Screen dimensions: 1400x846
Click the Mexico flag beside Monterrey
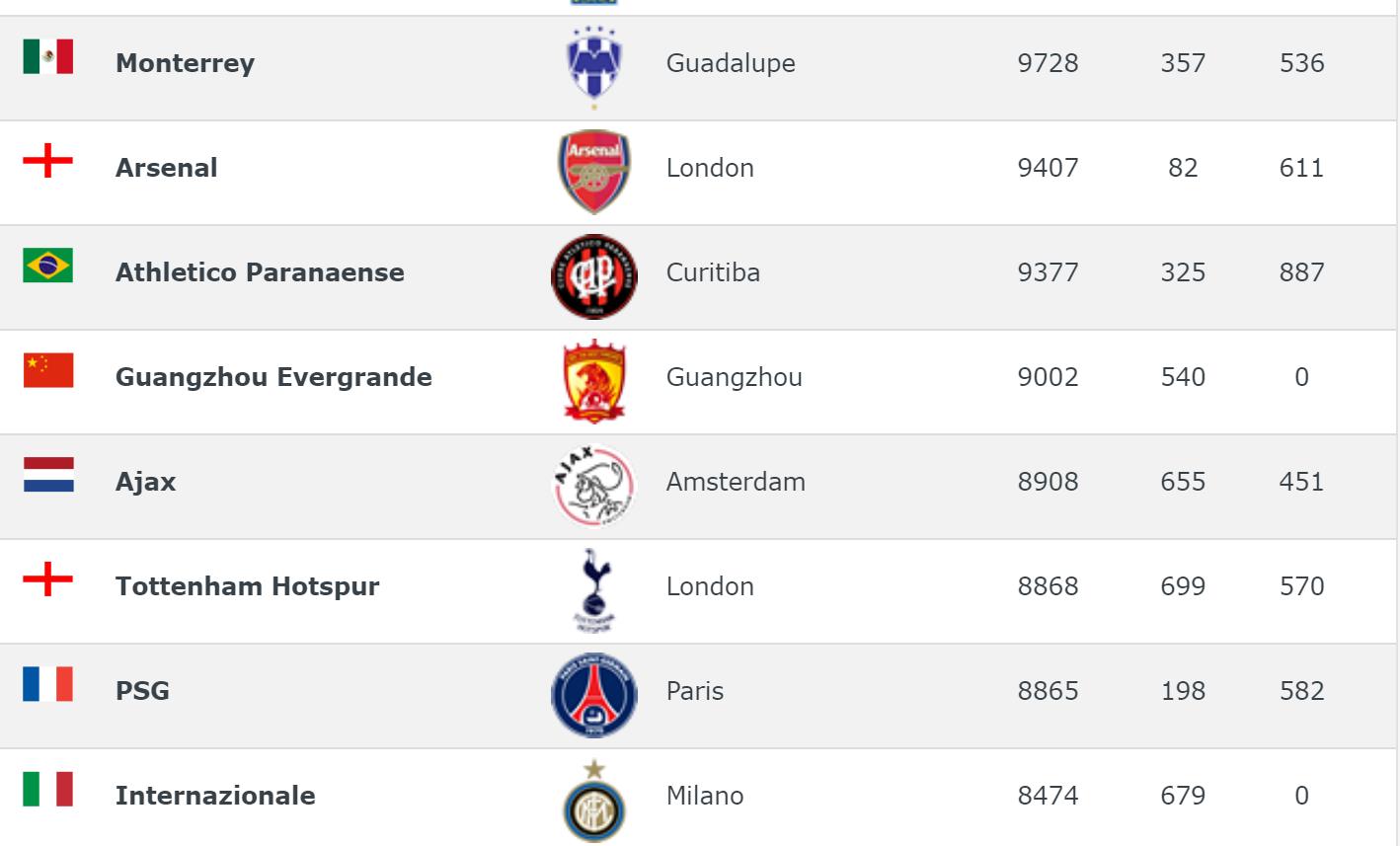[48, 56]
